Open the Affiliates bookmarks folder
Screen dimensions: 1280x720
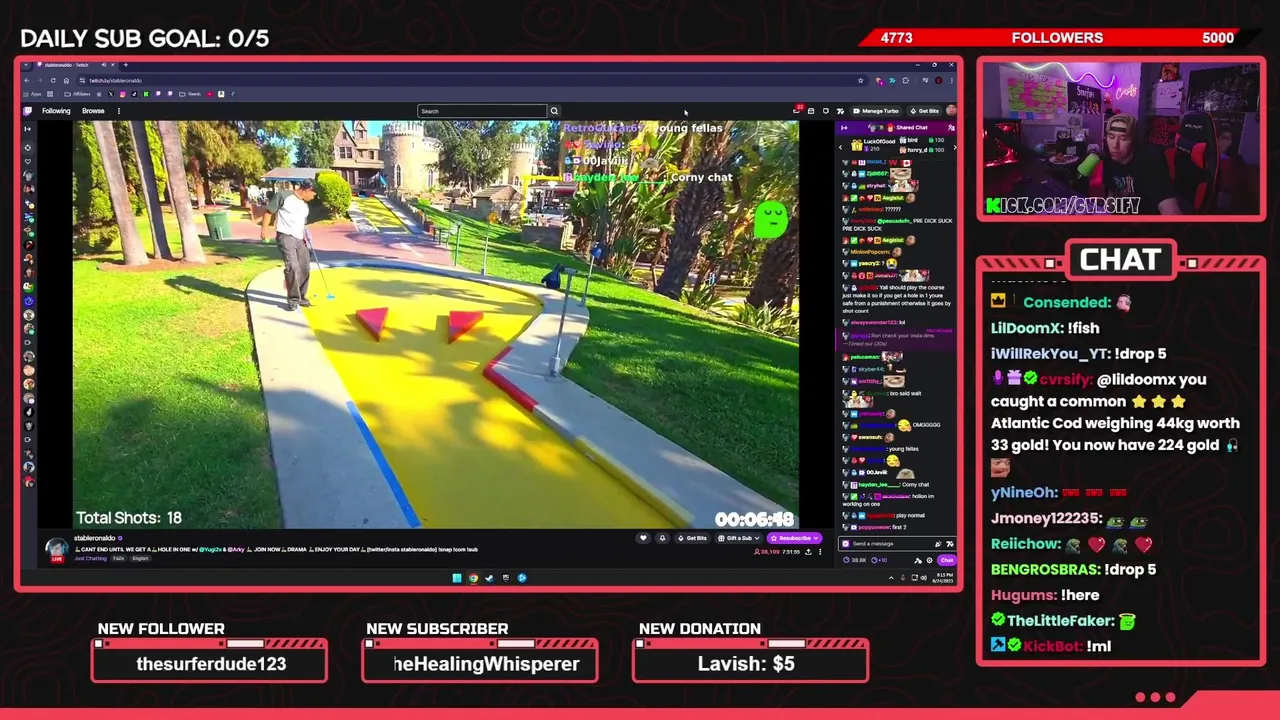pos(77,94)
